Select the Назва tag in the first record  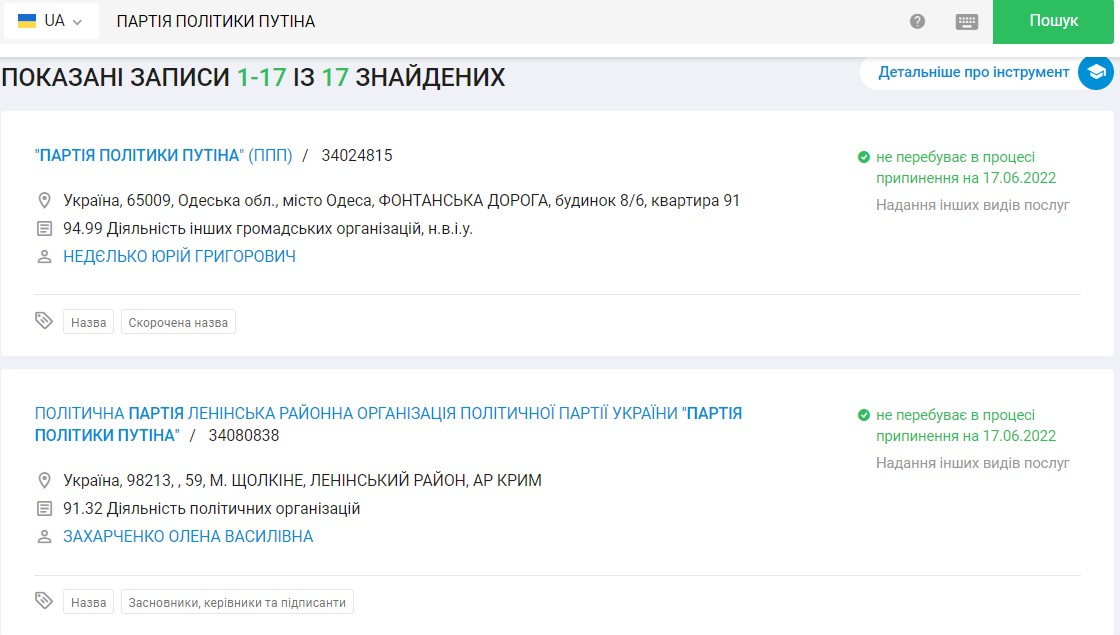(x=89, y=323)
